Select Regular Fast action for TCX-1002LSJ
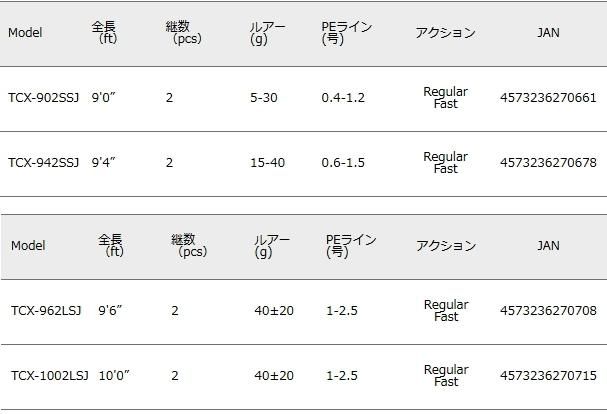The width and height of the screenshot is (607, 414). (x=446, y=376)
